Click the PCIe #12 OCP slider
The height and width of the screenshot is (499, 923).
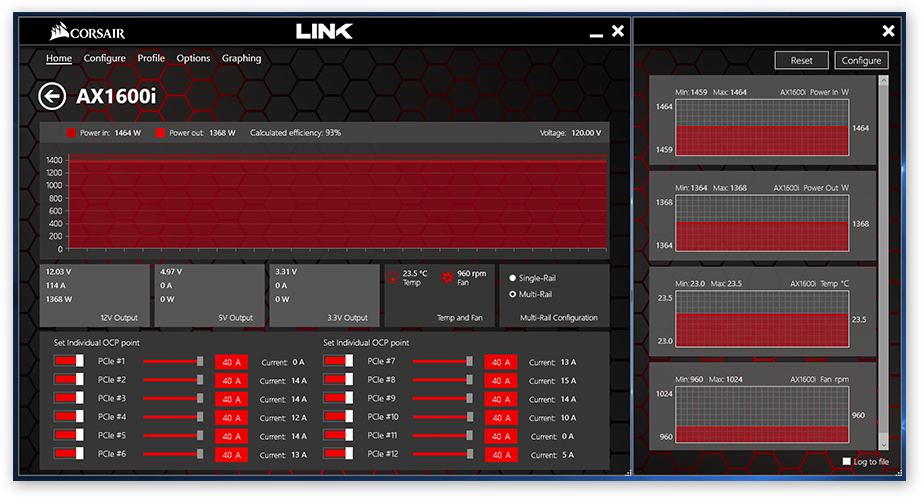pyautogui.click(x=443, y=454)
